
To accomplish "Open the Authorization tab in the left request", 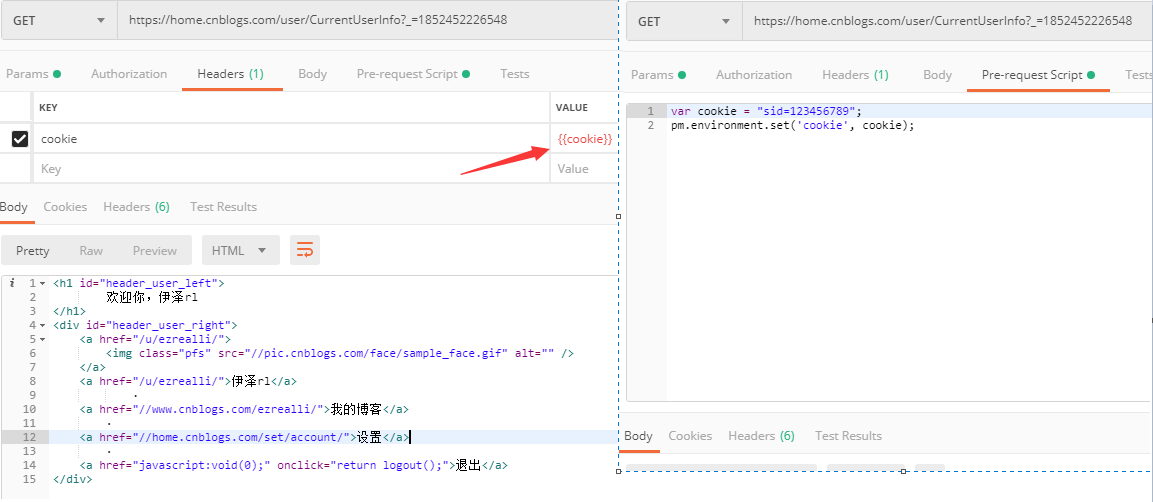I will tap(129, 74).
